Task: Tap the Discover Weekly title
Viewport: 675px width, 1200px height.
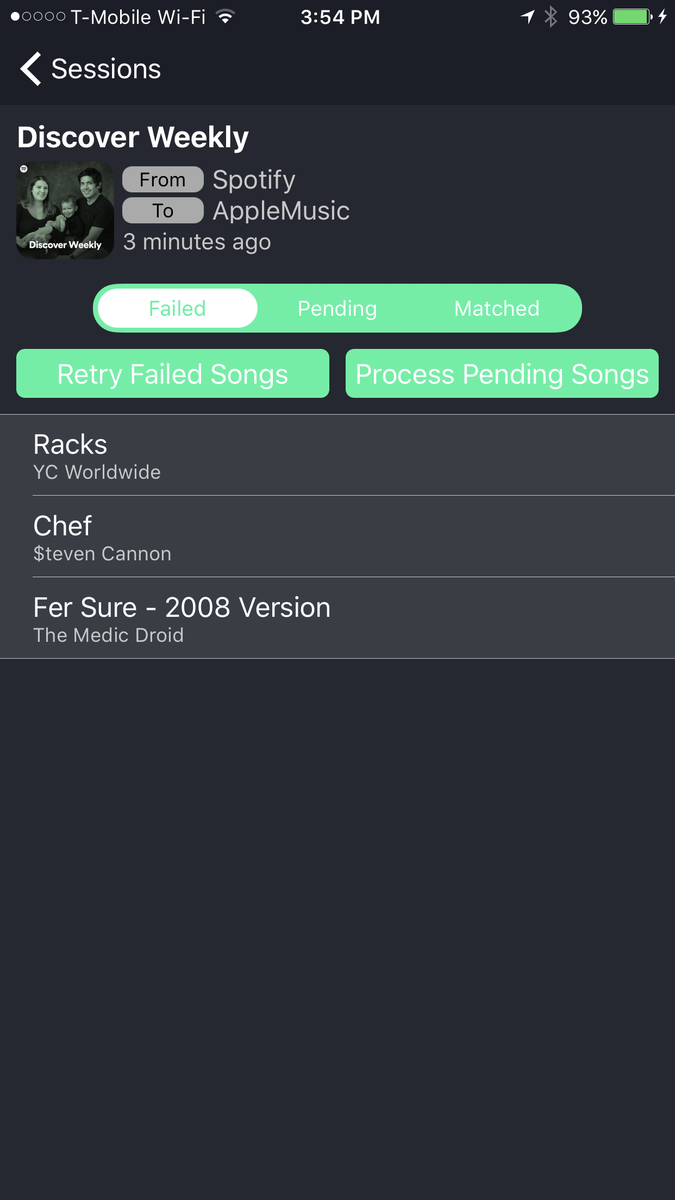Action: tap(133, 137)
